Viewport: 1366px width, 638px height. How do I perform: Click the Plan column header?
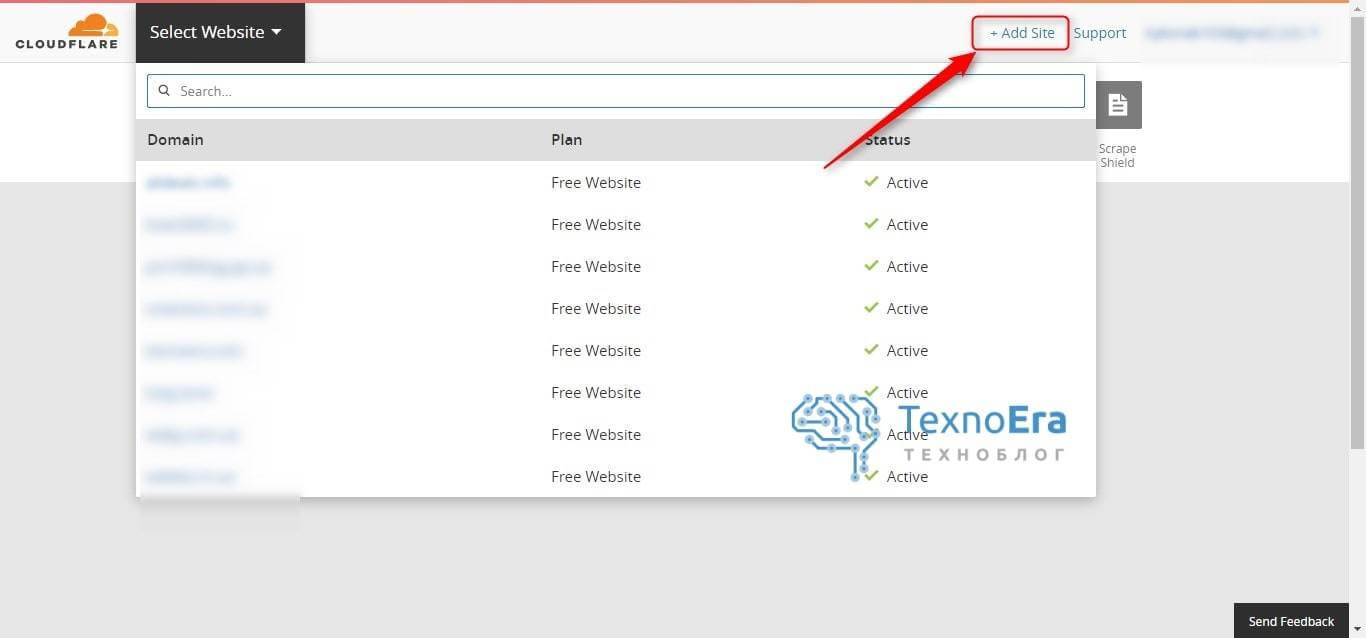pos(566,140)
